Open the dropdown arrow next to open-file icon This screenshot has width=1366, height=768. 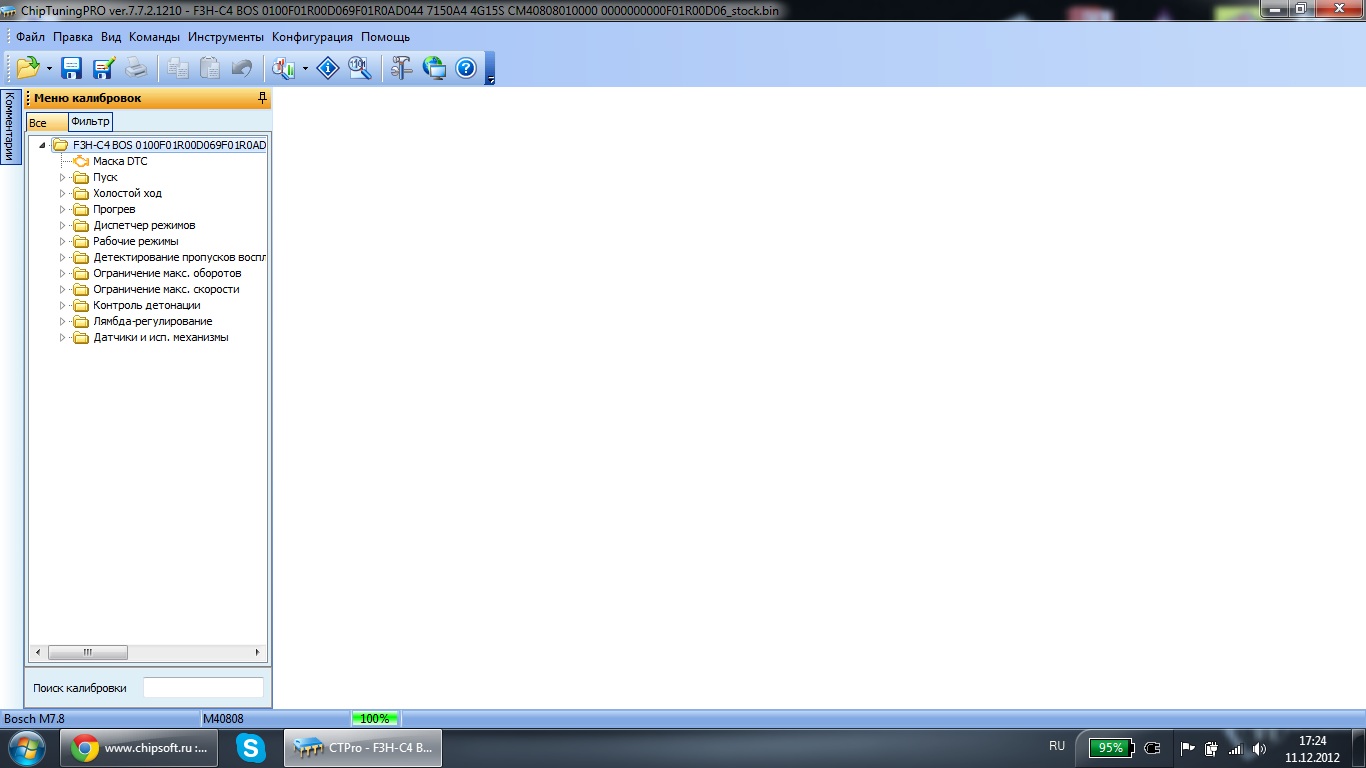(49, 69)
